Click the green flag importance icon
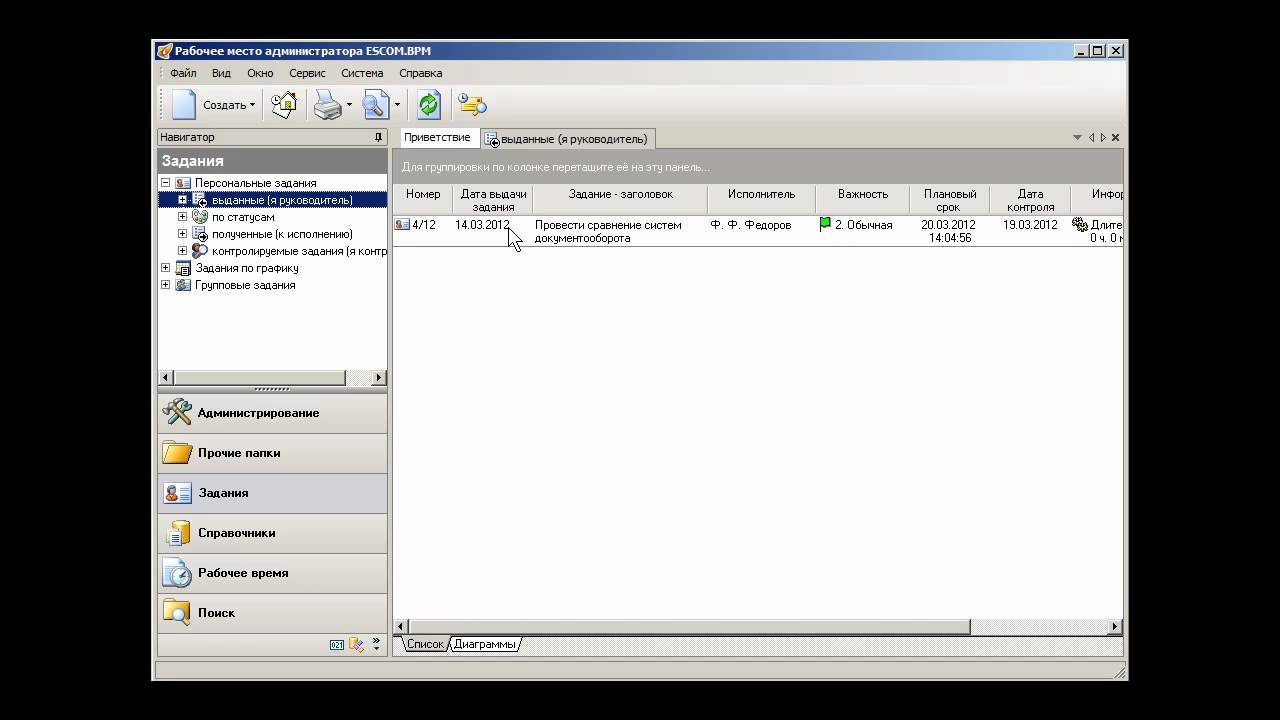The image size is (1280, 720). (825, 225)
